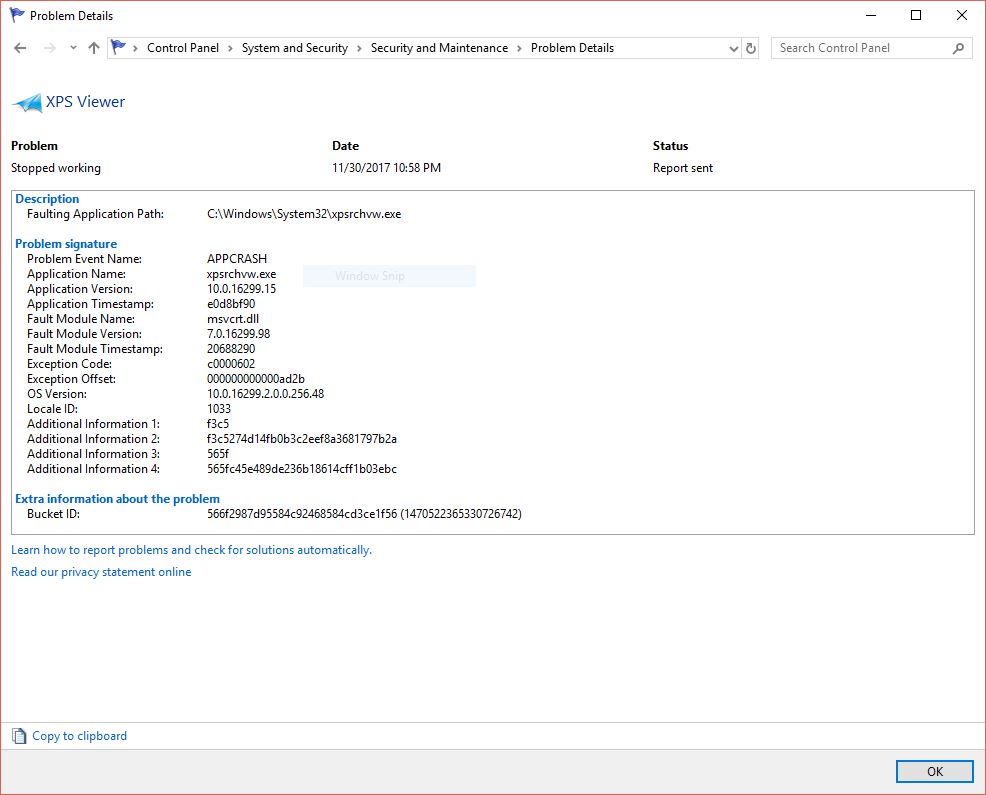The height and width of the screenshot is (795, 986).
Task: Click the search magnifier icon
Action: click(958, 48)
